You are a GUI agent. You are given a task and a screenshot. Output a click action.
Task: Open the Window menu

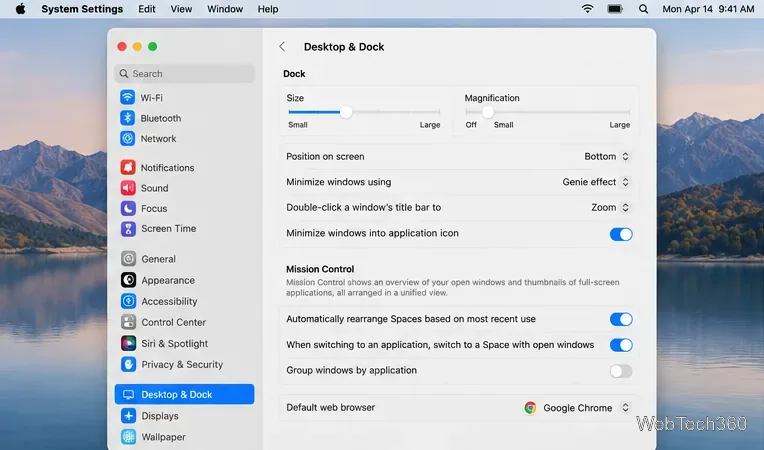225,9
